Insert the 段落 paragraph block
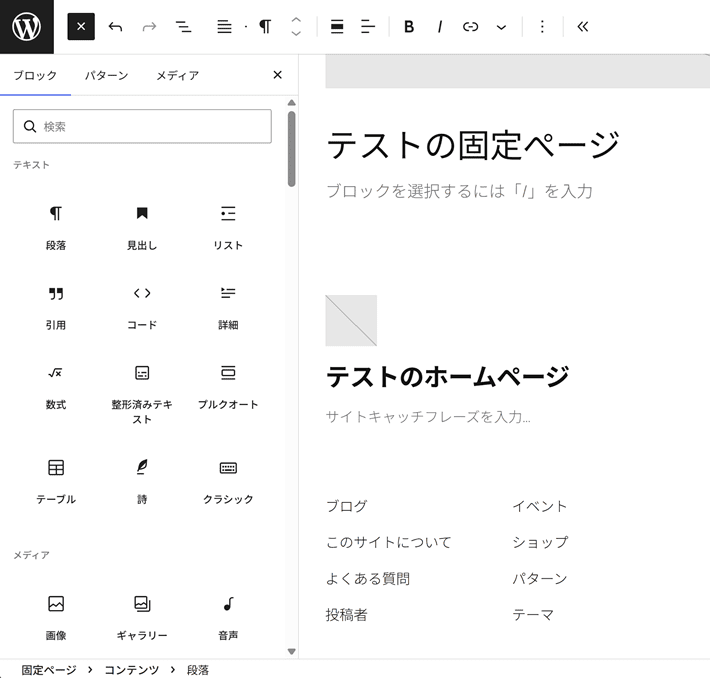The image size is (710, 678). pos(56,228)
